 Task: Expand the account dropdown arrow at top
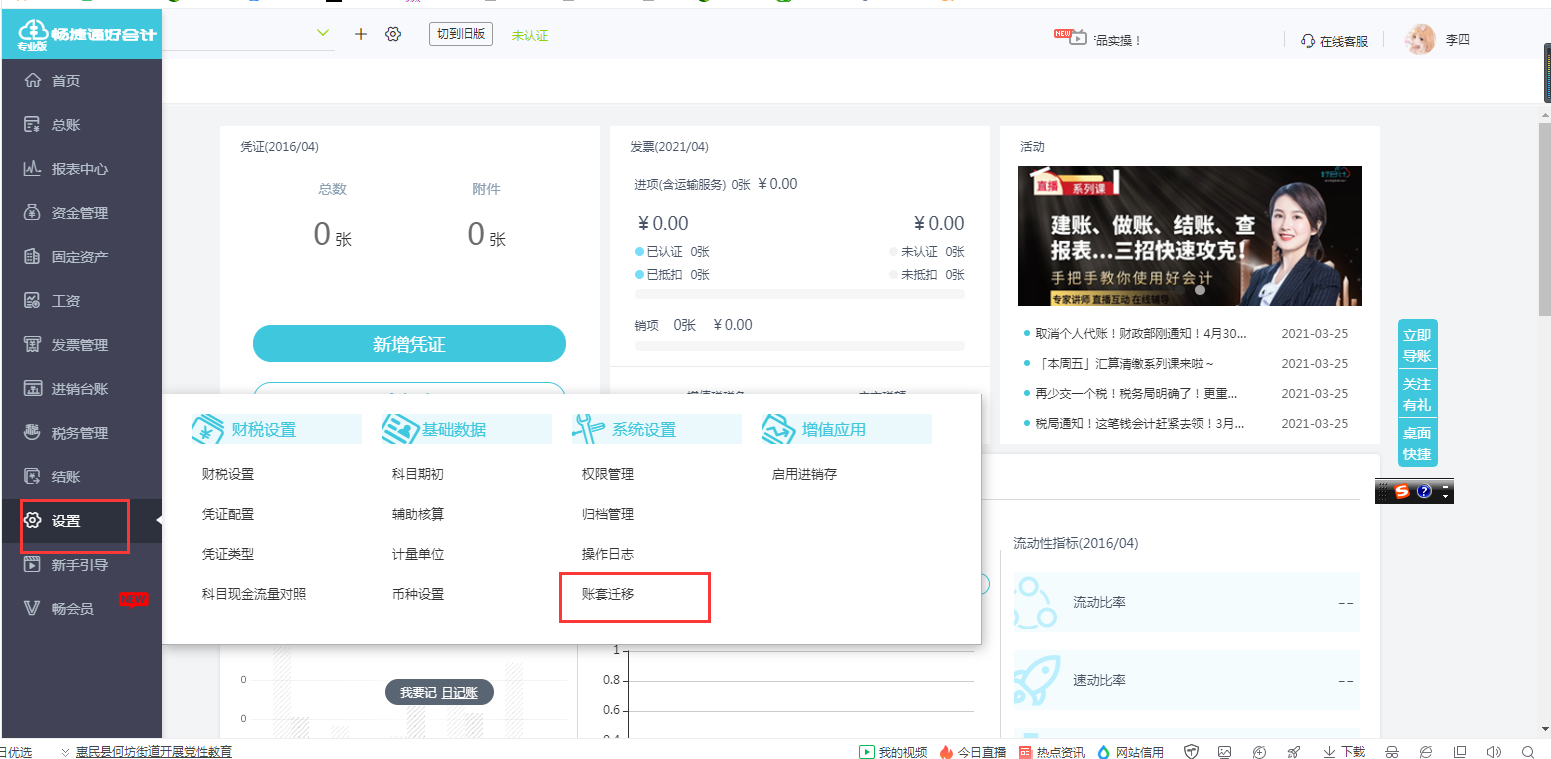click(323, 34)
